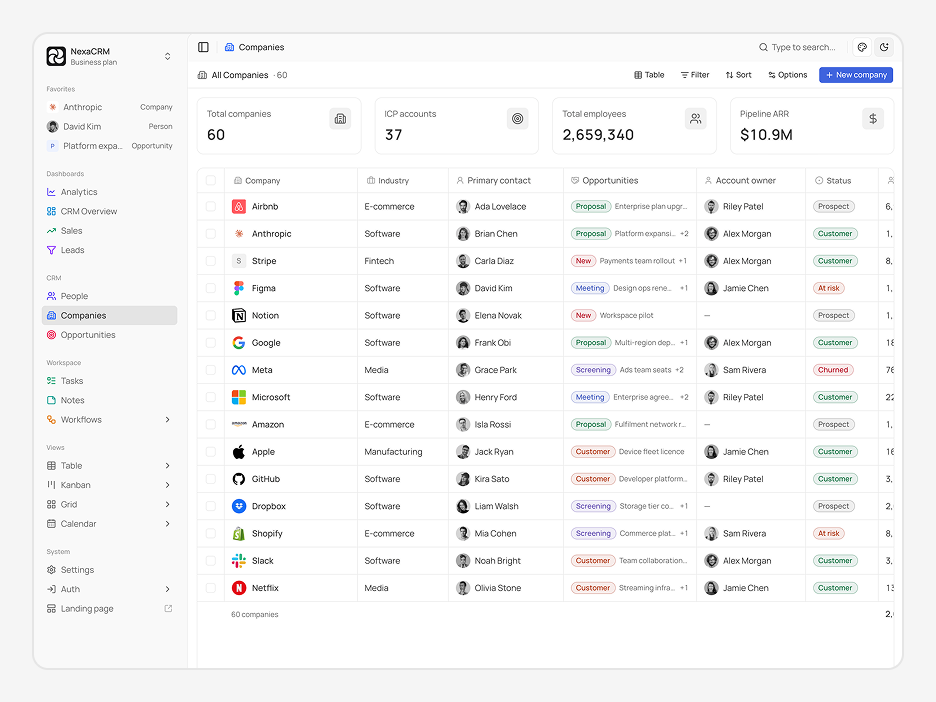Check the Notion row checkbox

[211, 315]
